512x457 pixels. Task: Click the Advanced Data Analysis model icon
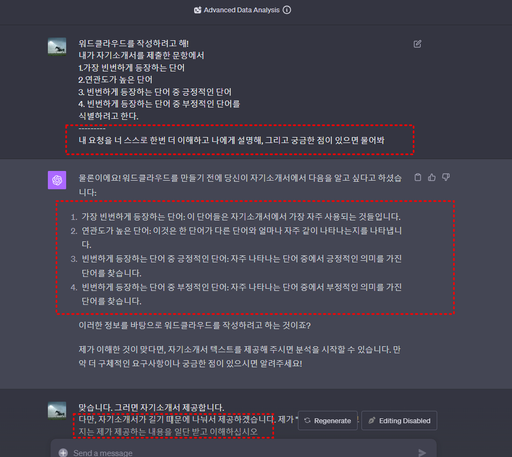pos(197,10)
